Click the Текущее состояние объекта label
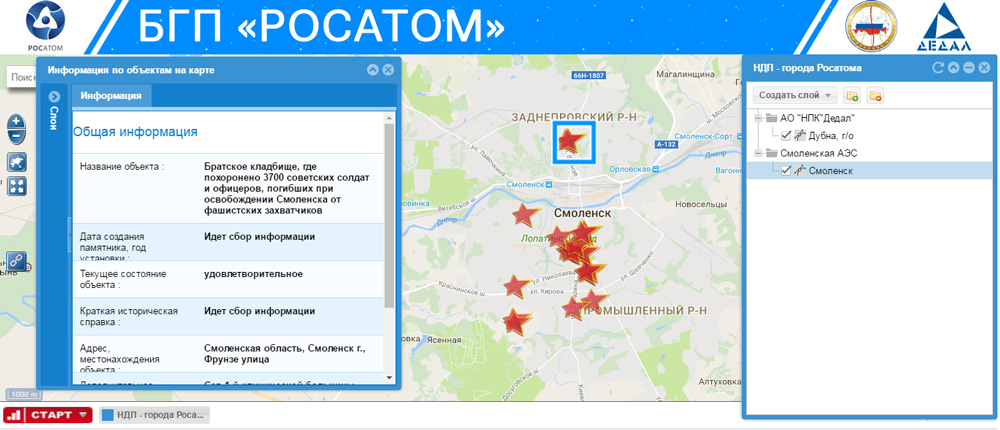The image size is (1000, 430). point(123,279)
